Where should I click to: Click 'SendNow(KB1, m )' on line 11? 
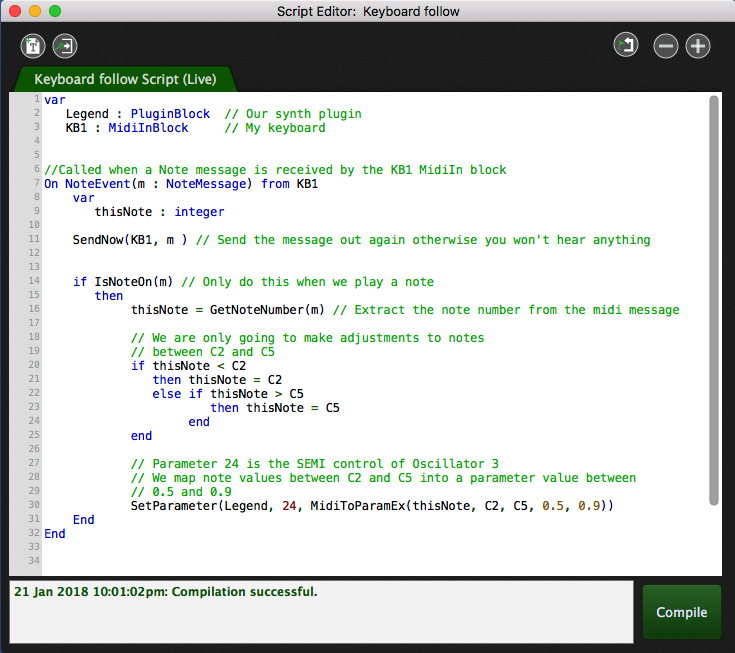coord(130,240)
